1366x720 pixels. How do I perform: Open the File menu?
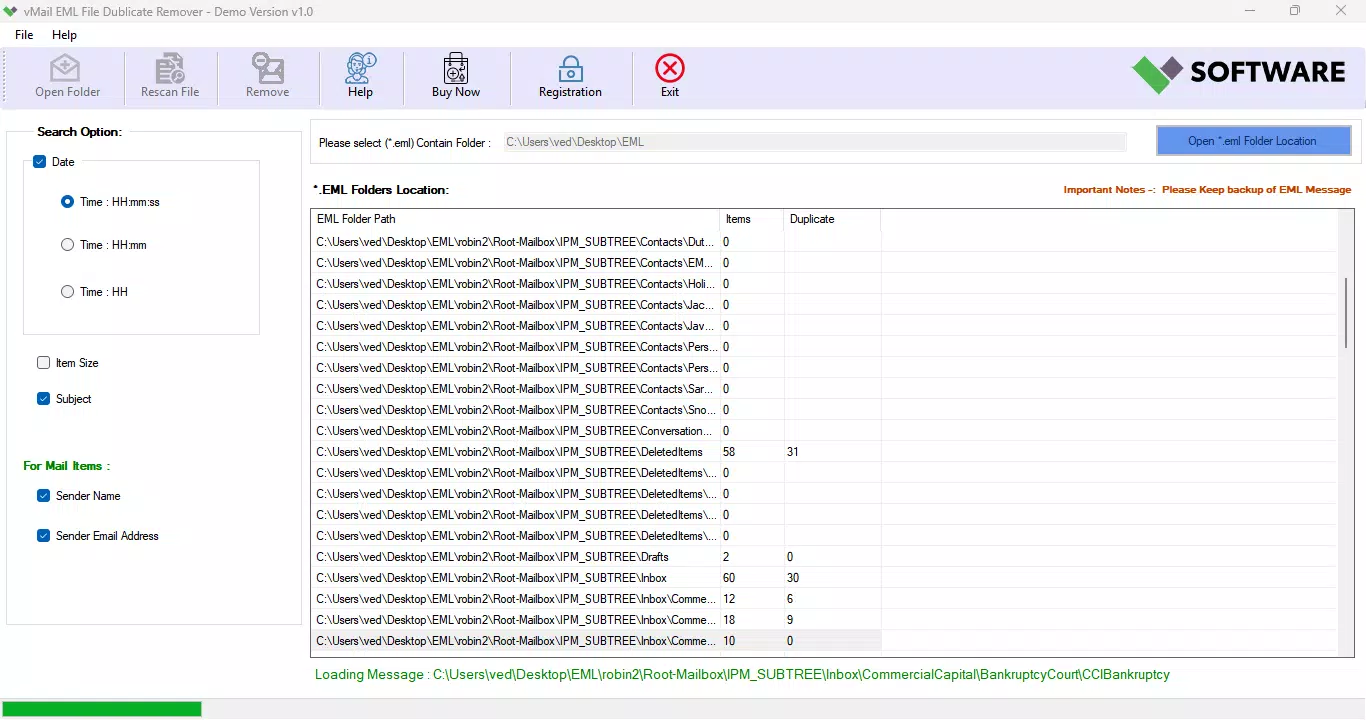(x=24, y=35)
